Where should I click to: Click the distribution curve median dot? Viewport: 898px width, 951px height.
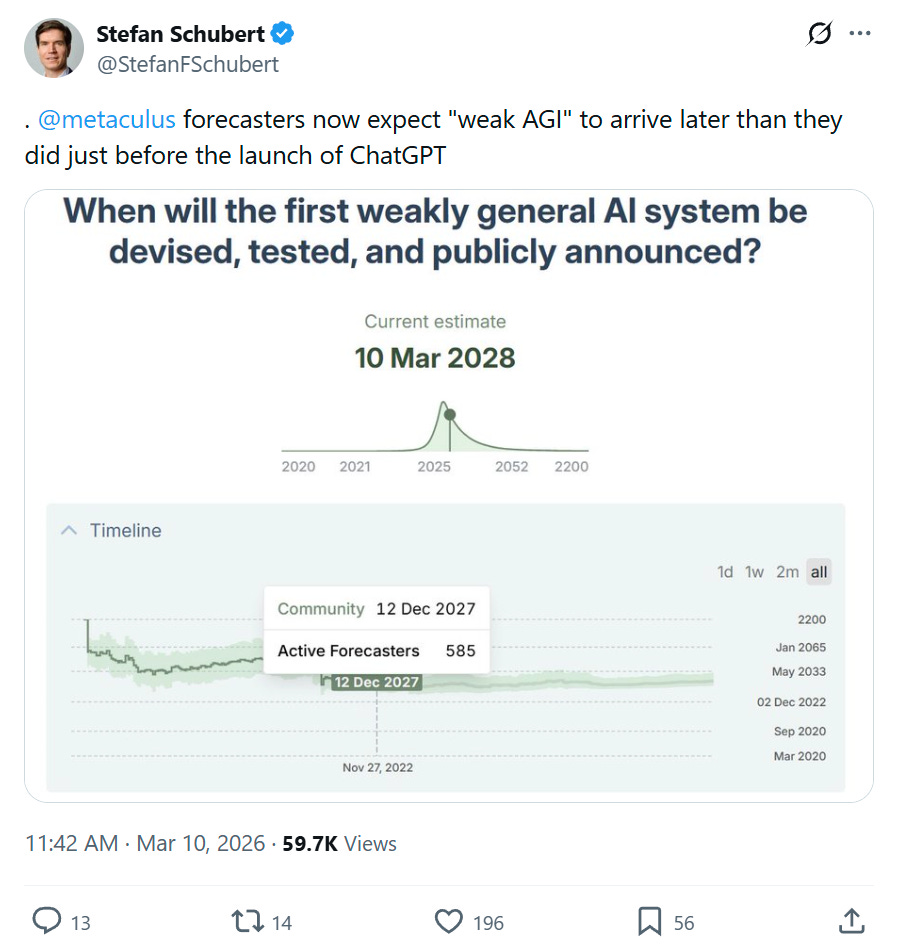tap(450, 415)
